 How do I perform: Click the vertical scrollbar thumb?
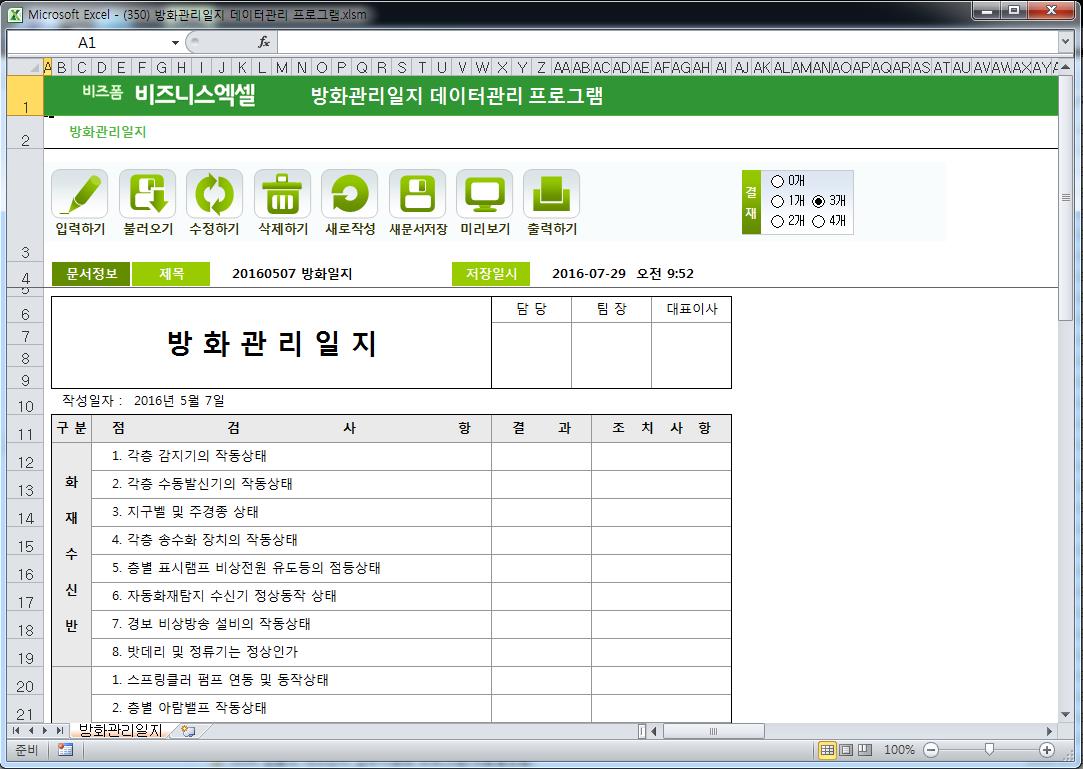click(x=1066, y=198)
